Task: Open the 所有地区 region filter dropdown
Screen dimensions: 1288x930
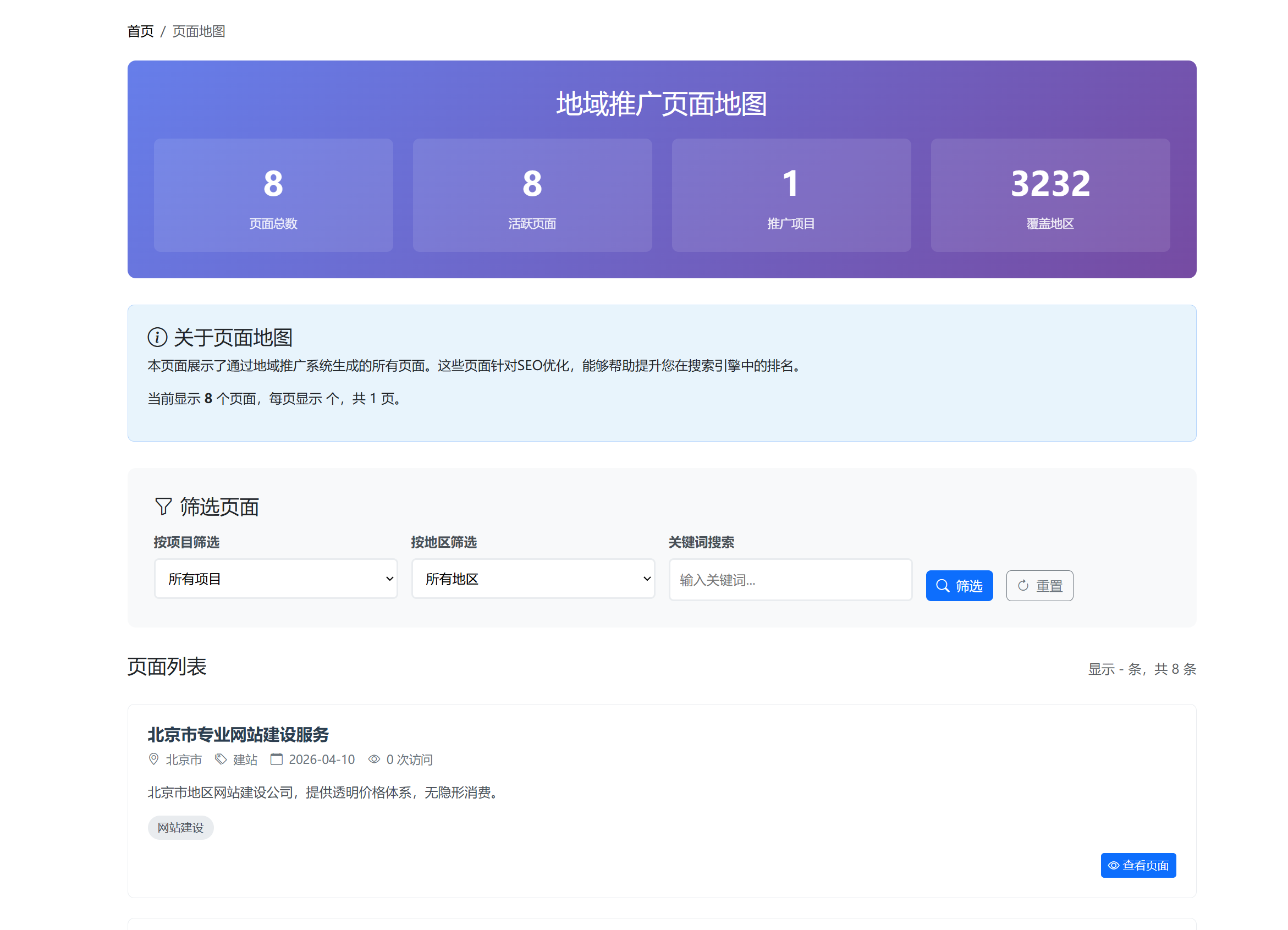Action: 533,579
